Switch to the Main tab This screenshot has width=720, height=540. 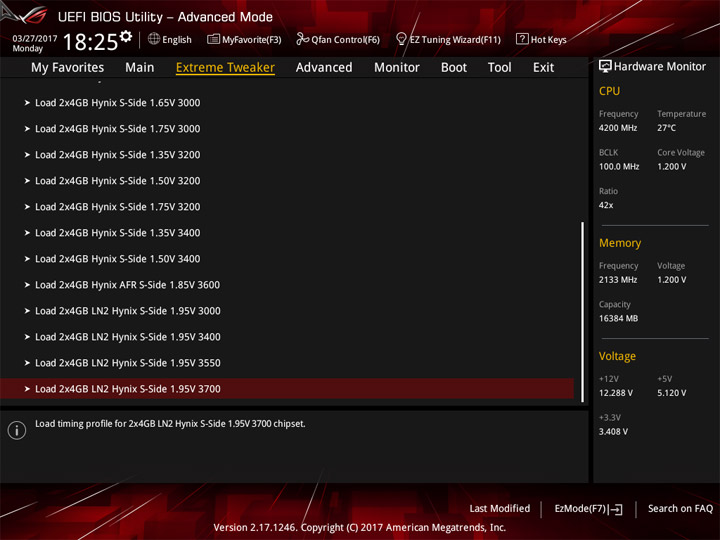click(x=140, y=68)
